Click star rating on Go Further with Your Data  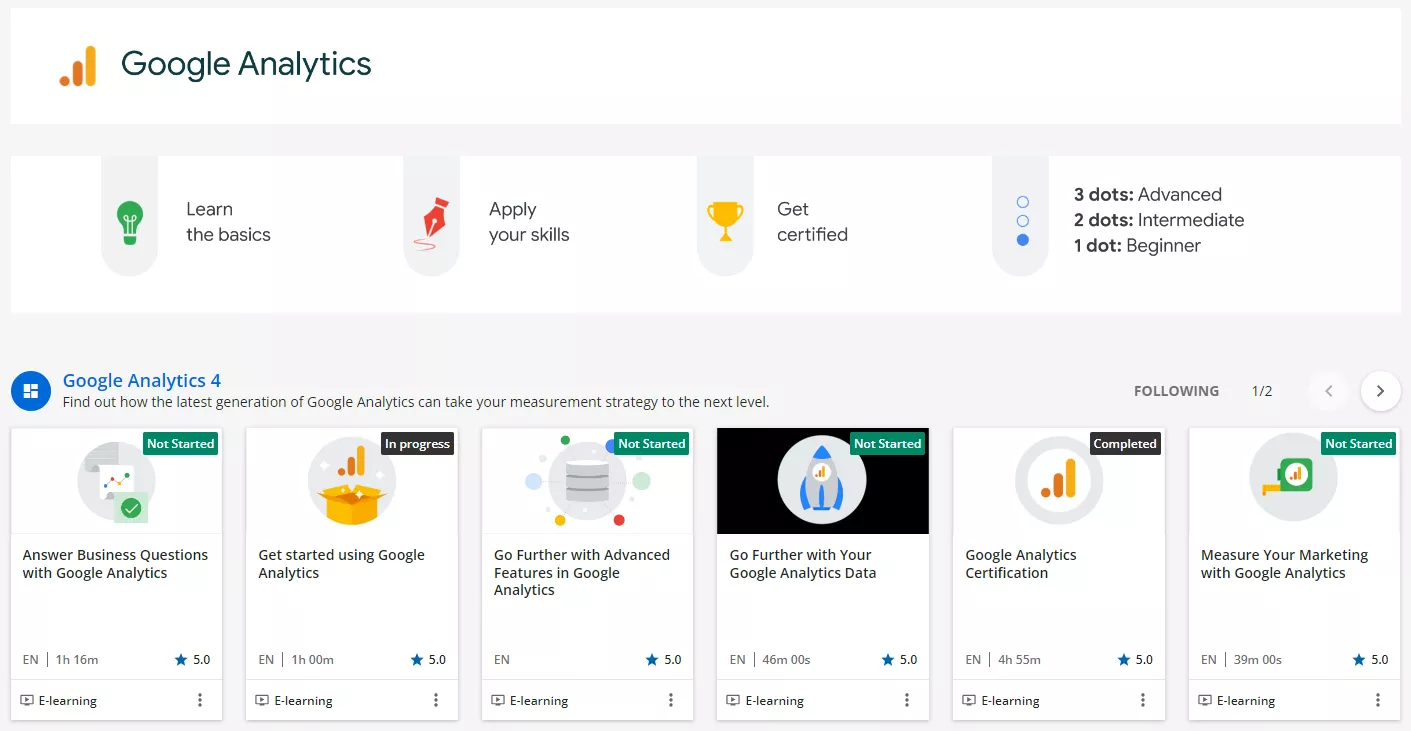[x=899, y=660]
